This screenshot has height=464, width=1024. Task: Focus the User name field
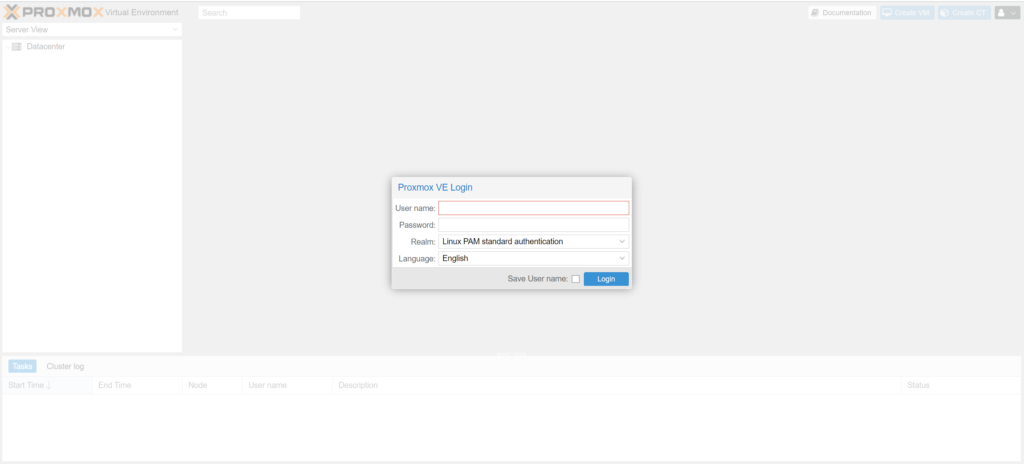click(534, 208)
